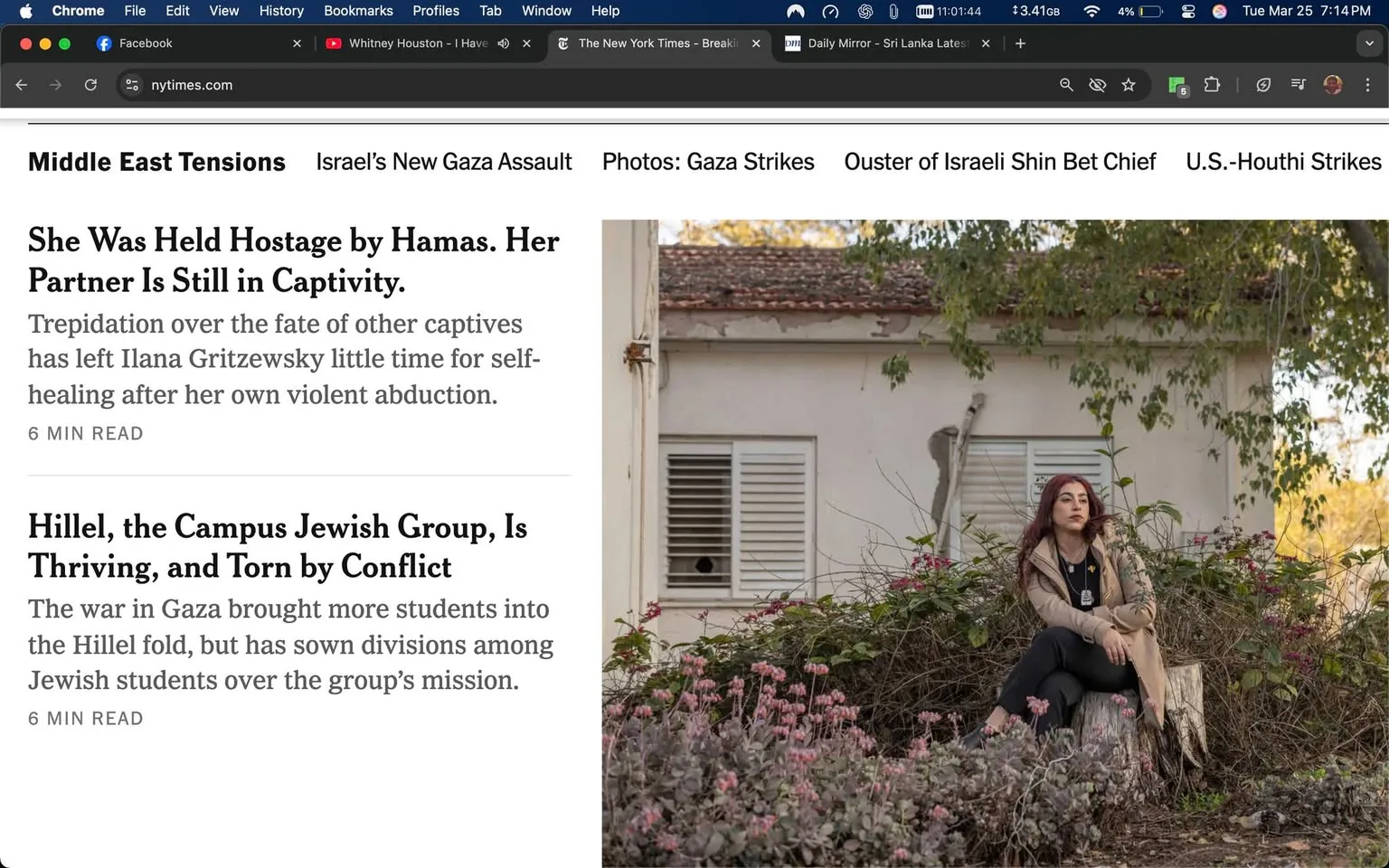1389x868 pixels.
Task: Reload the nytimes.com page
Action: [90, 84]
